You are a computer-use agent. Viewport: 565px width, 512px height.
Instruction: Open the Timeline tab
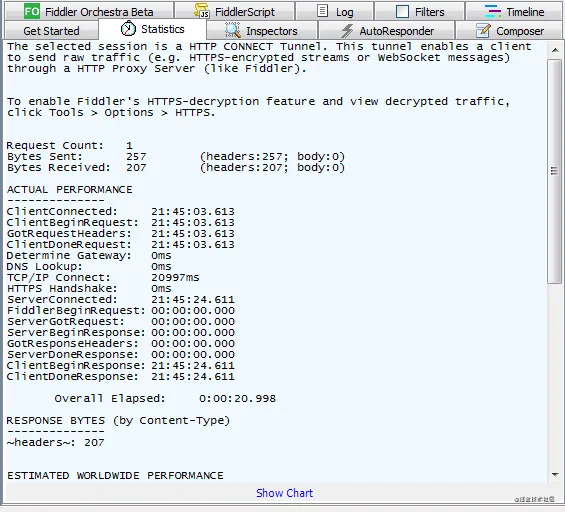(513, 12)
